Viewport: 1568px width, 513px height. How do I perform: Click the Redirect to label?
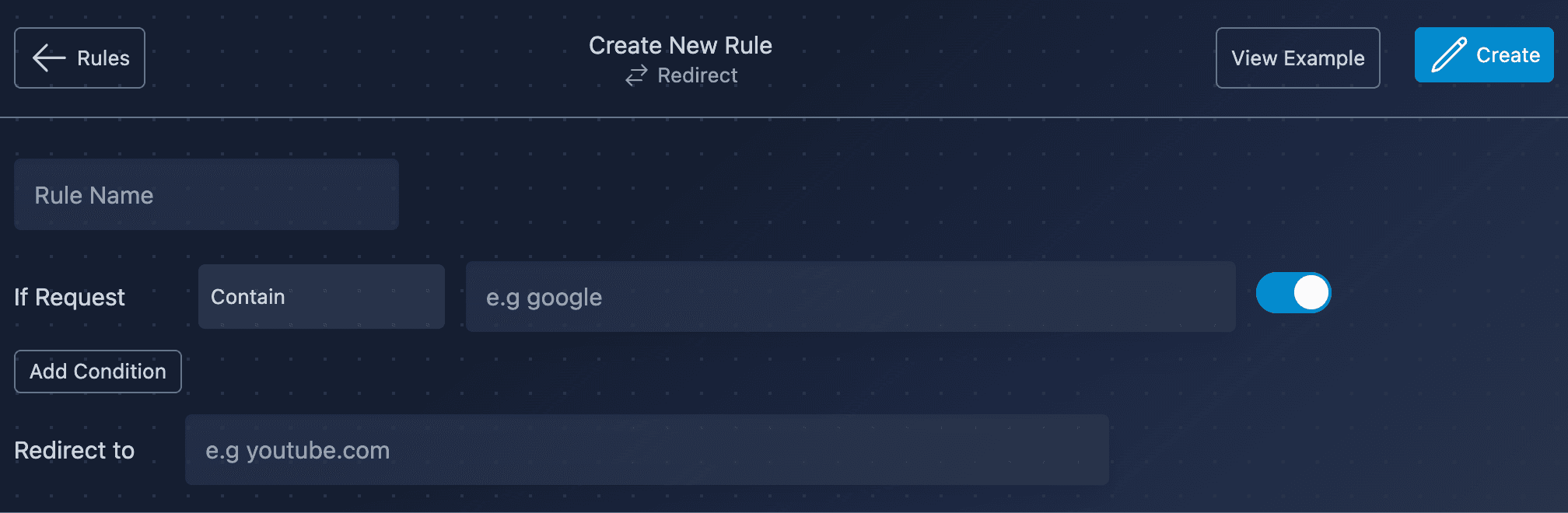tap(75, 450)
